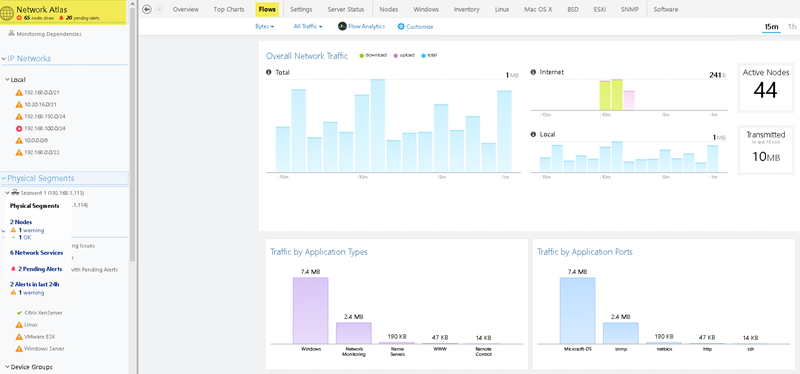Open the Windows tab
Viewport: 800px width, 374px height.
click(x=426, y=9)
